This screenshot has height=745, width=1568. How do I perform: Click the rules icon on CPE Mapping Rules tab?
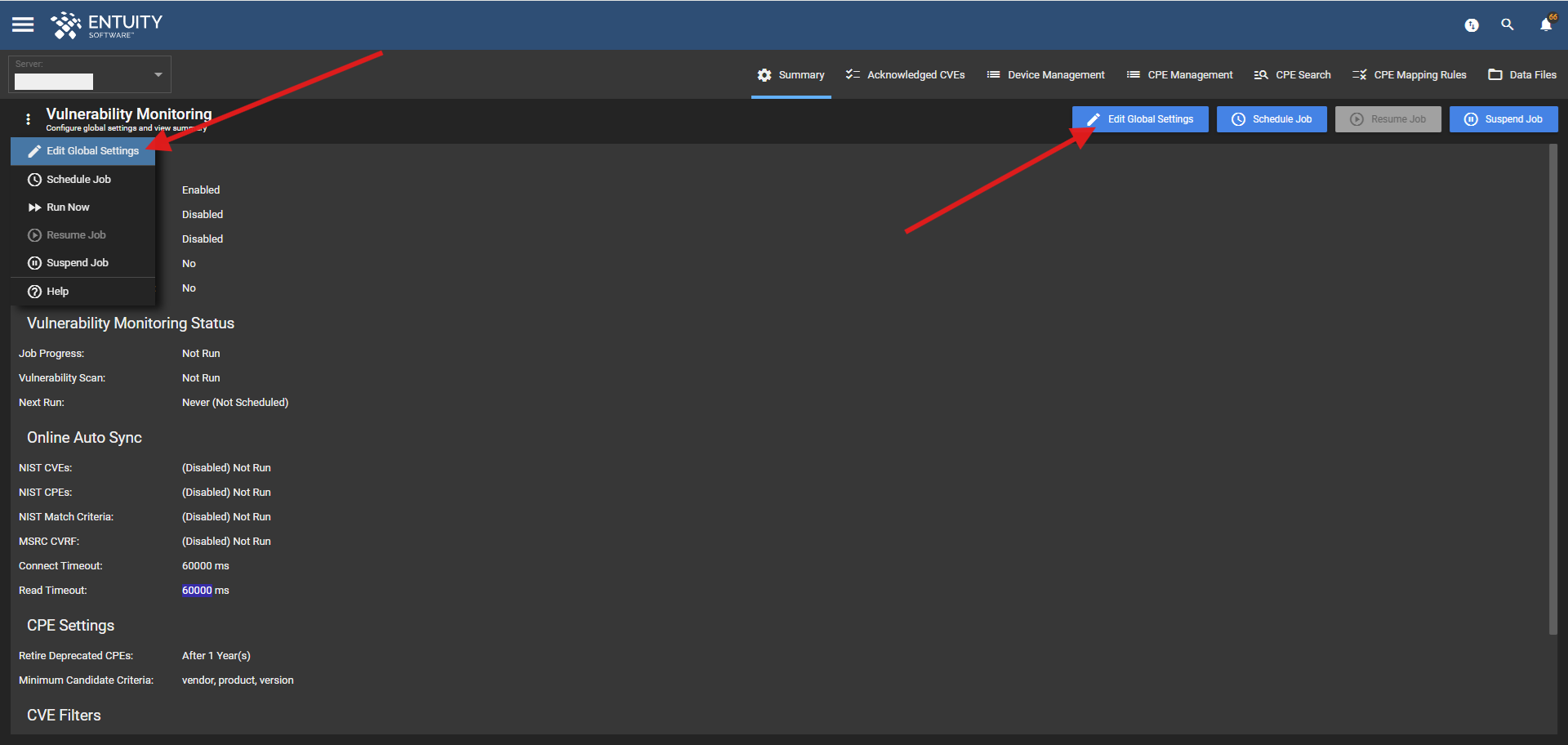[x=1359, y=75]
